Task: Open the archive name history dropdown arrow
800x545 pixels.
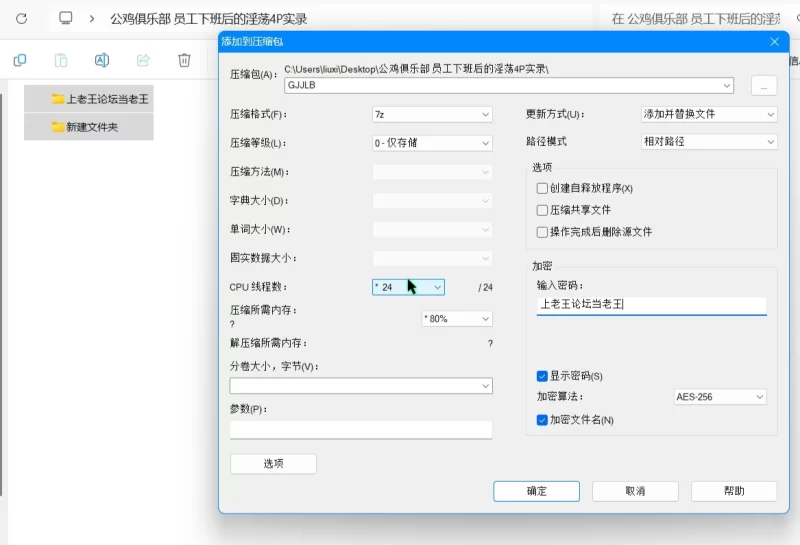Action: coord(727,85)
